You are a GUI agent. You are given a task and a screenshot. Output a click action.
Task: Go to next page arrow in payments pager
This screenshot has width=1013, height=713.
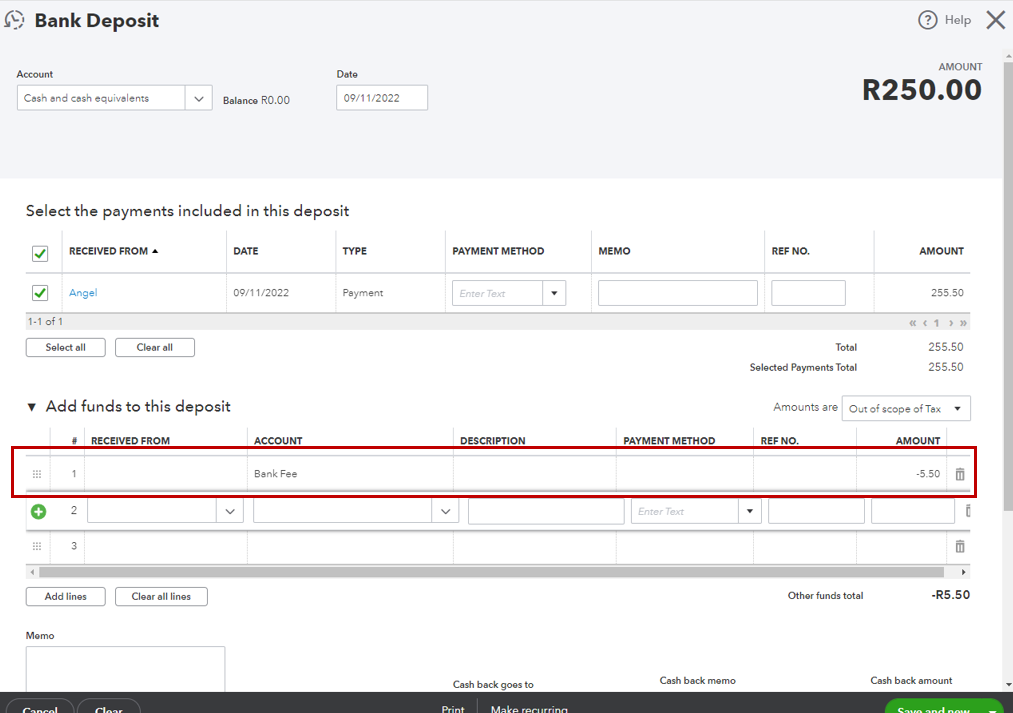point(951,323)
